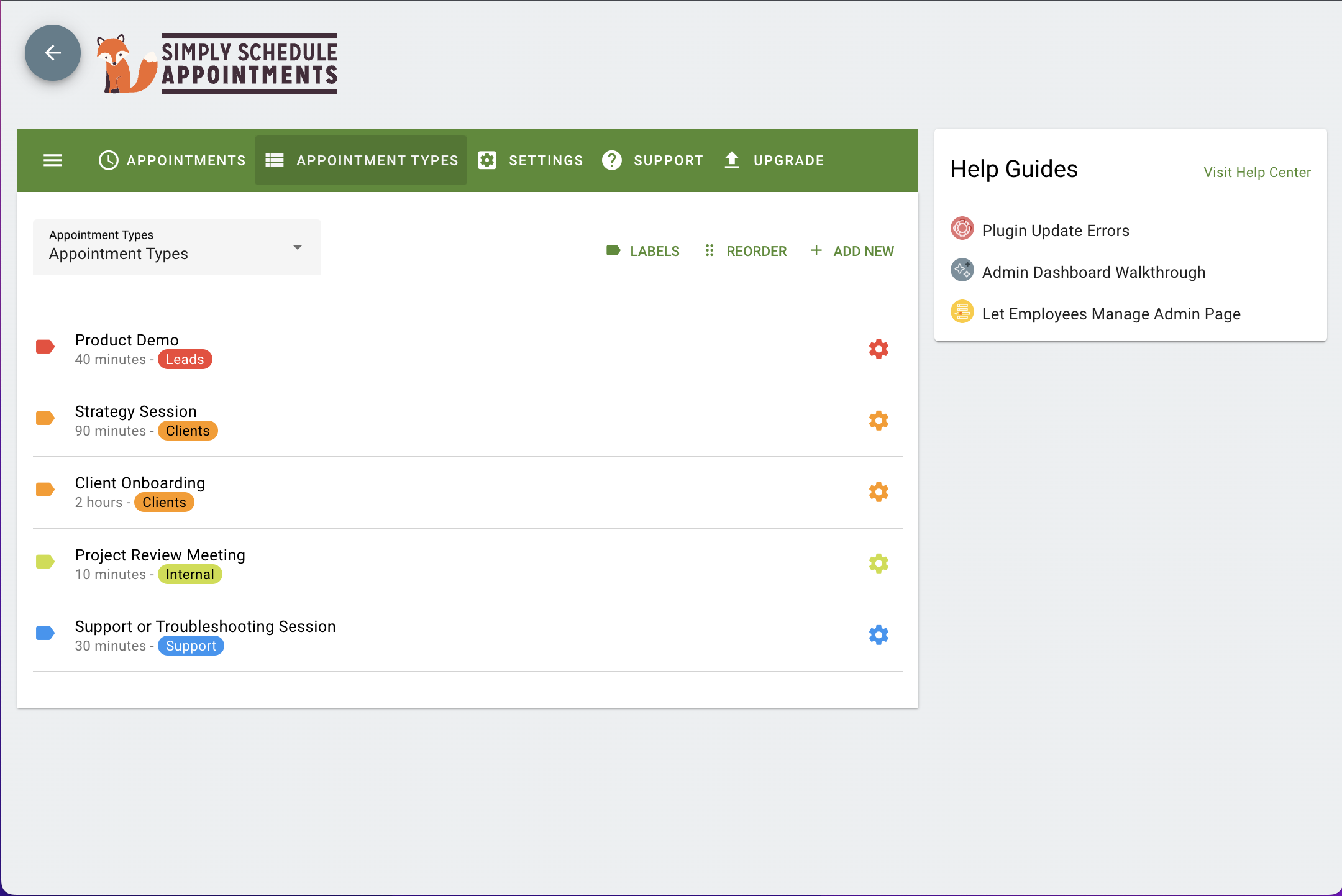Go to the Appointments tab
The image size is (1342, 896).
click(172, 160)
